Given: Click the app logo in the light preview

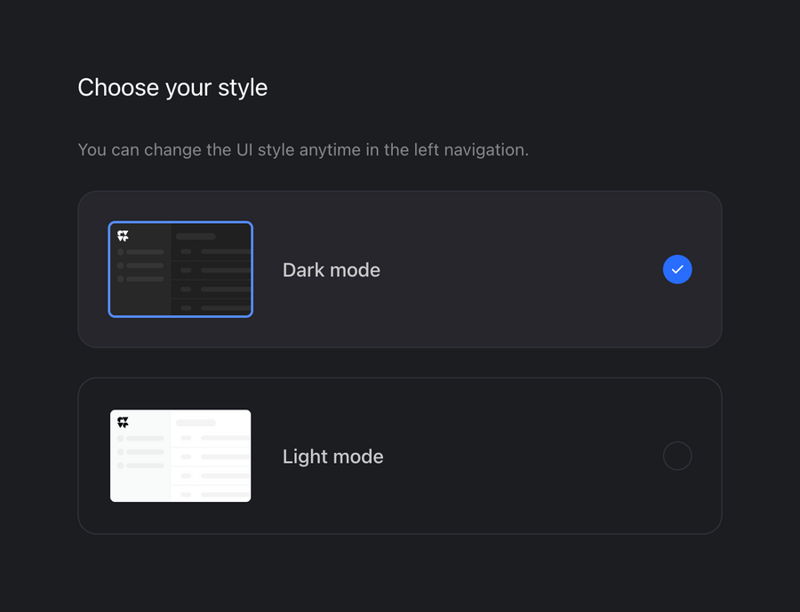Looking at the screenshot, I should tap(122, 421).
